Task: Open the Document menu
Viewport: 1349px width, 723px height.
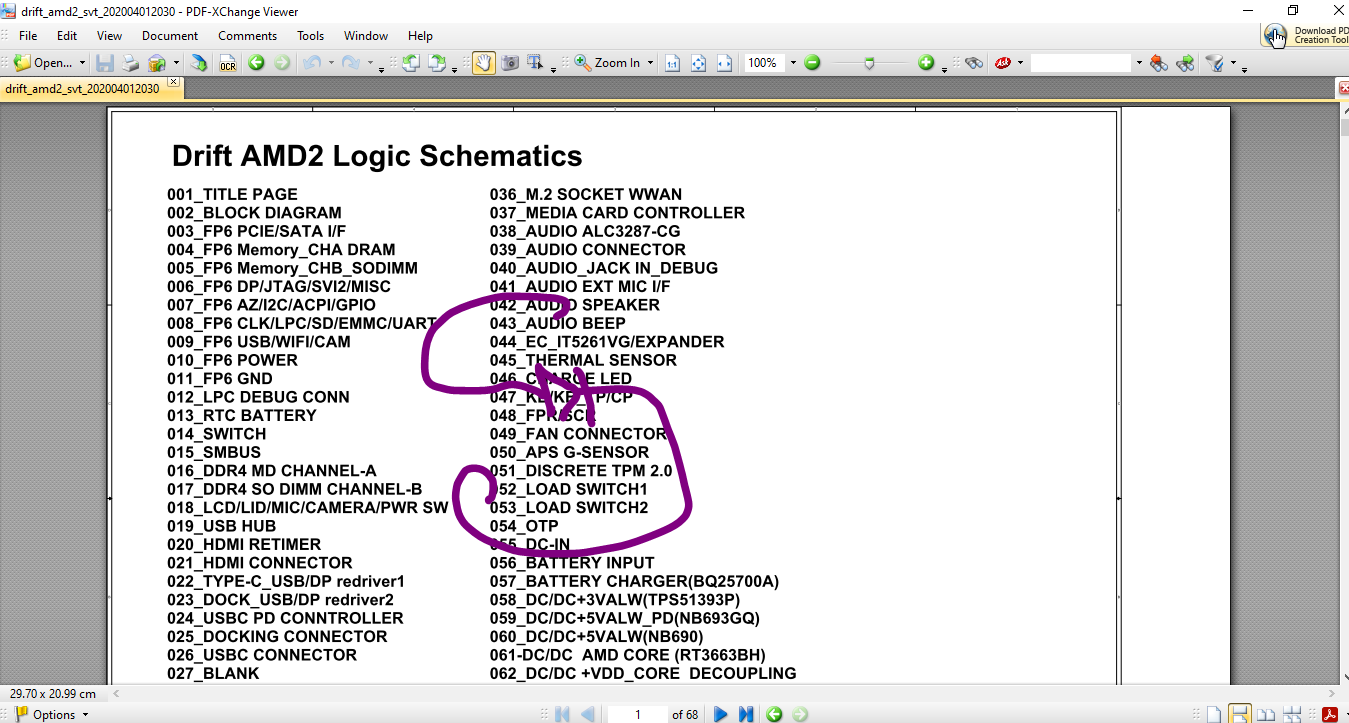Action: 170,36
